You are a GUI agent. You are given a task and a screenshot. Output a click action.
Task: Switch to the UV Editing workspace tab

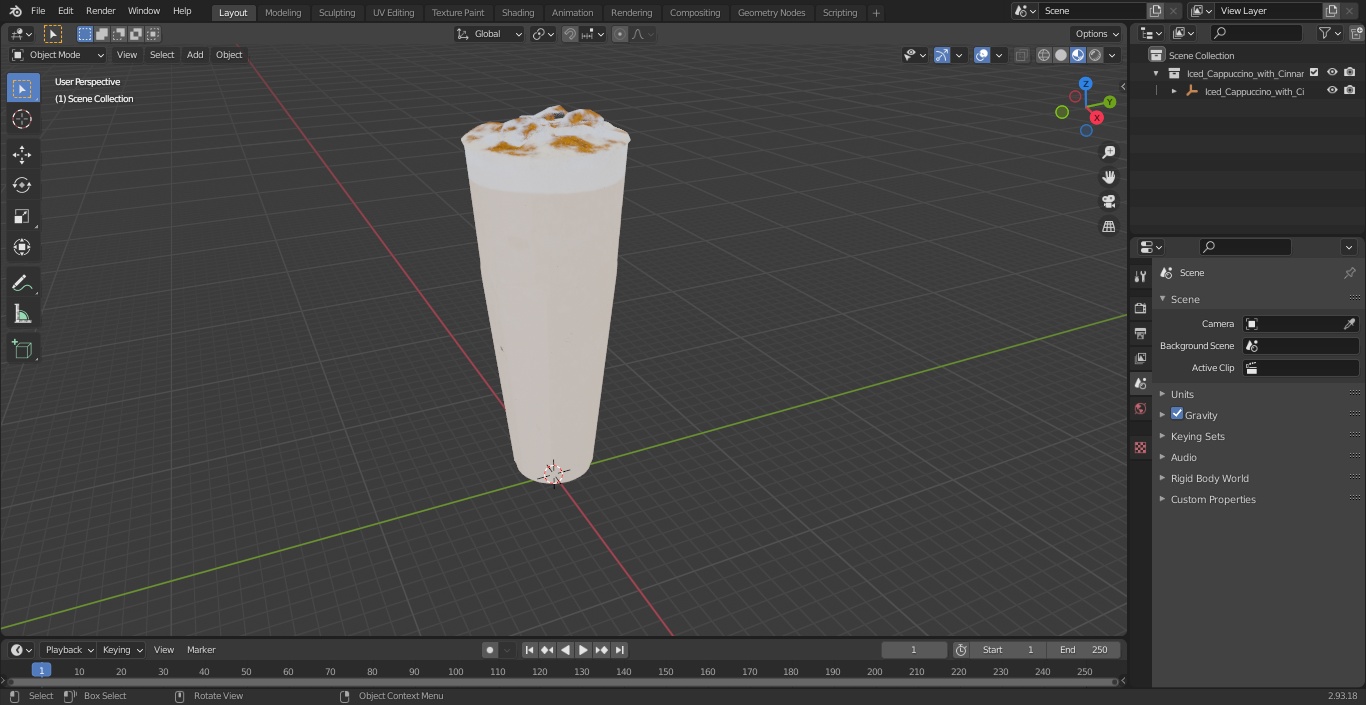coord(393,12)
